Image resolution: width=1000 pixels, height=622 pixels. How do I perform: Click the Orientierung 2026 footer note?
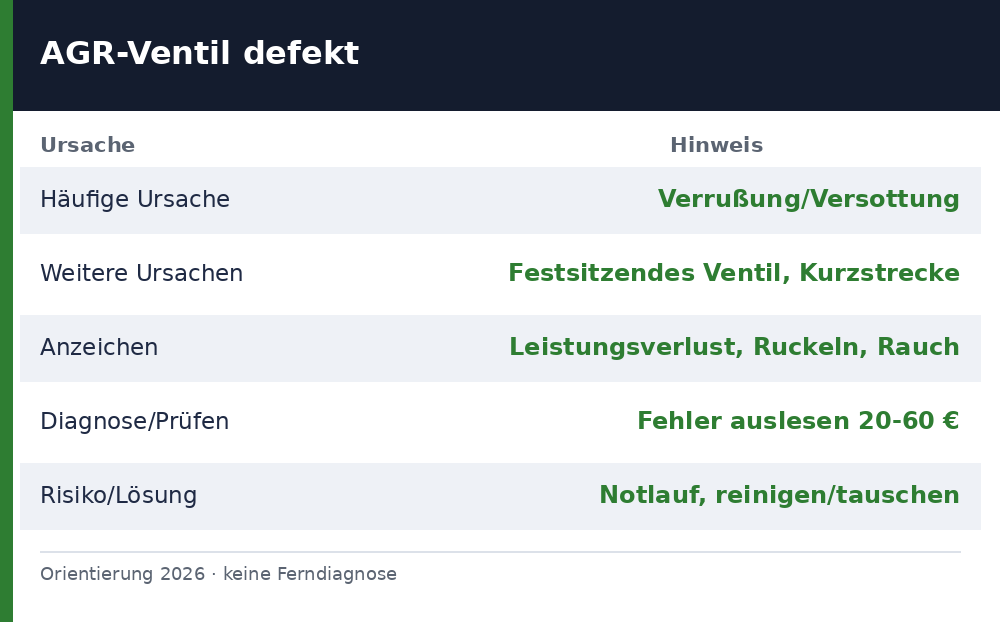(122, 574)
